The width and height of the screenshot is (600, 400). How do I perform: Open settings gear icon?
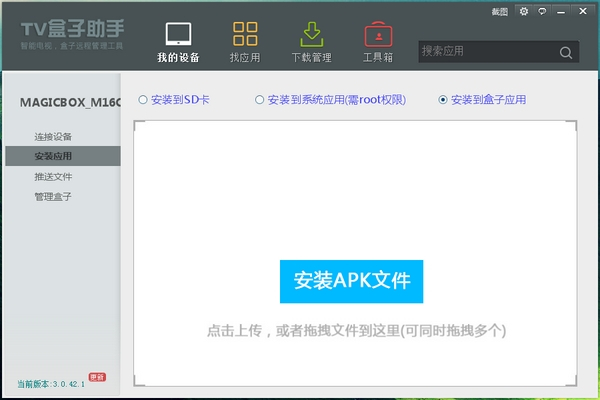point(523,11)
